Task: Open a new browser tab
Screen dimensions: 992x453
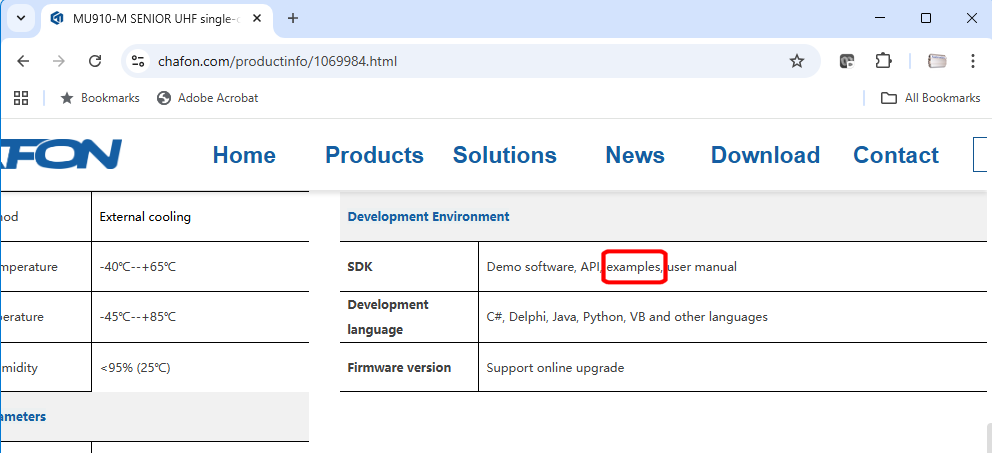Action: 292,18
